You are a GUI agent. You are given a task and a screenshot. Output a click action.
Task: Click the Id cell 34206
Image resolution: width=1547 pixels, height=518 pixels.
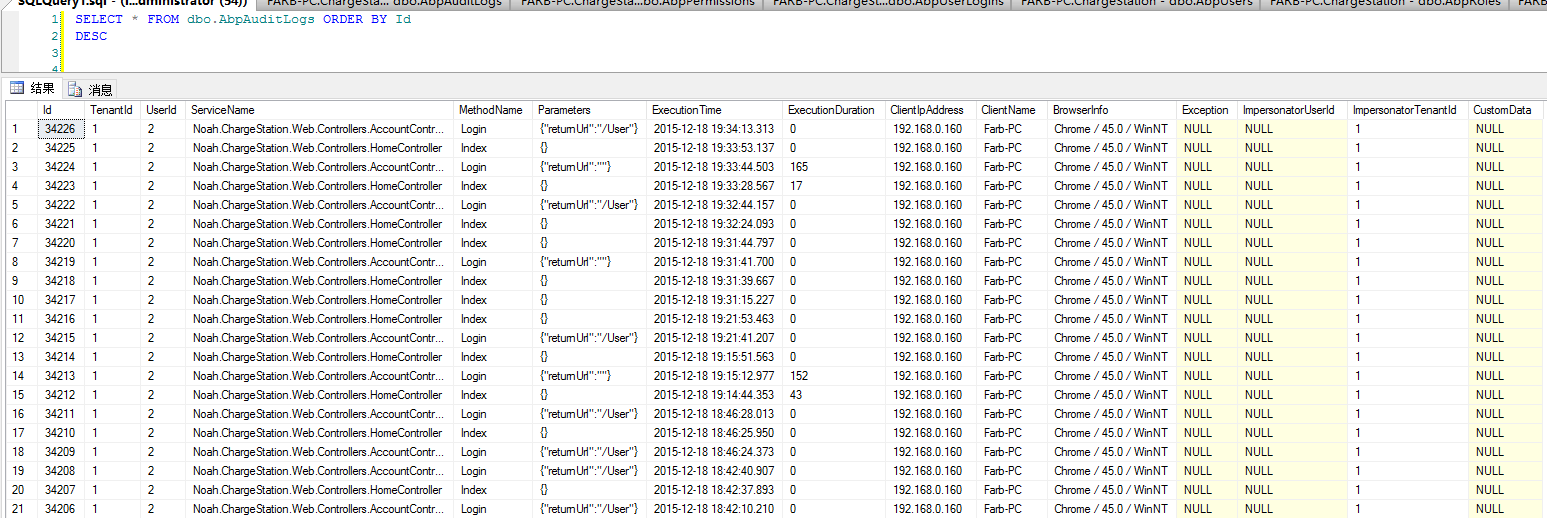[61, 509]
